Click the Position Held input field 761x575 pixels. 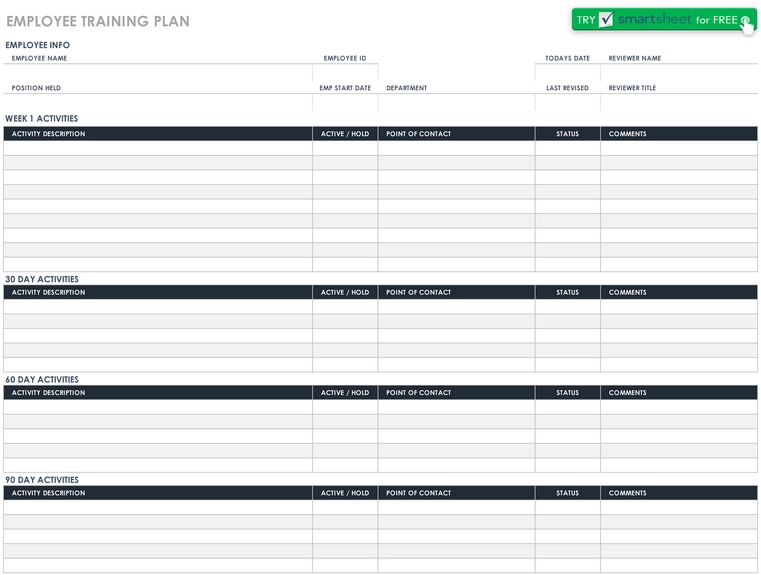click(158, 102)
